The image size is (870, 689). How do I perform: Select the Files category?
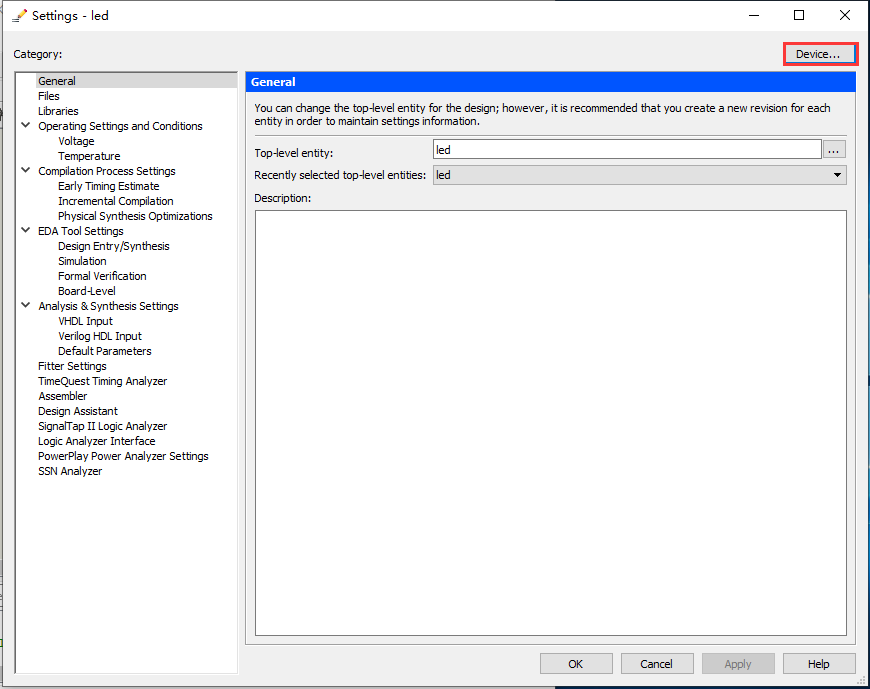pos(49,96)
